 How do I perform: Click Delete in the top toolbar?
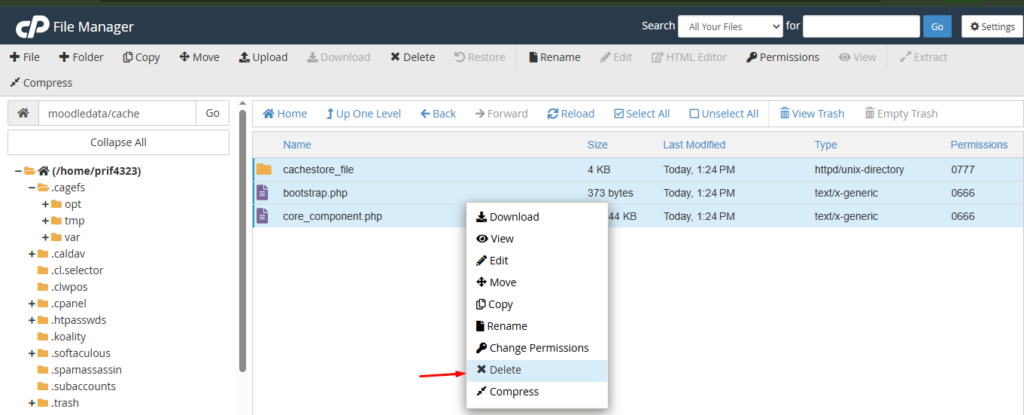click(x=412, y=58)
